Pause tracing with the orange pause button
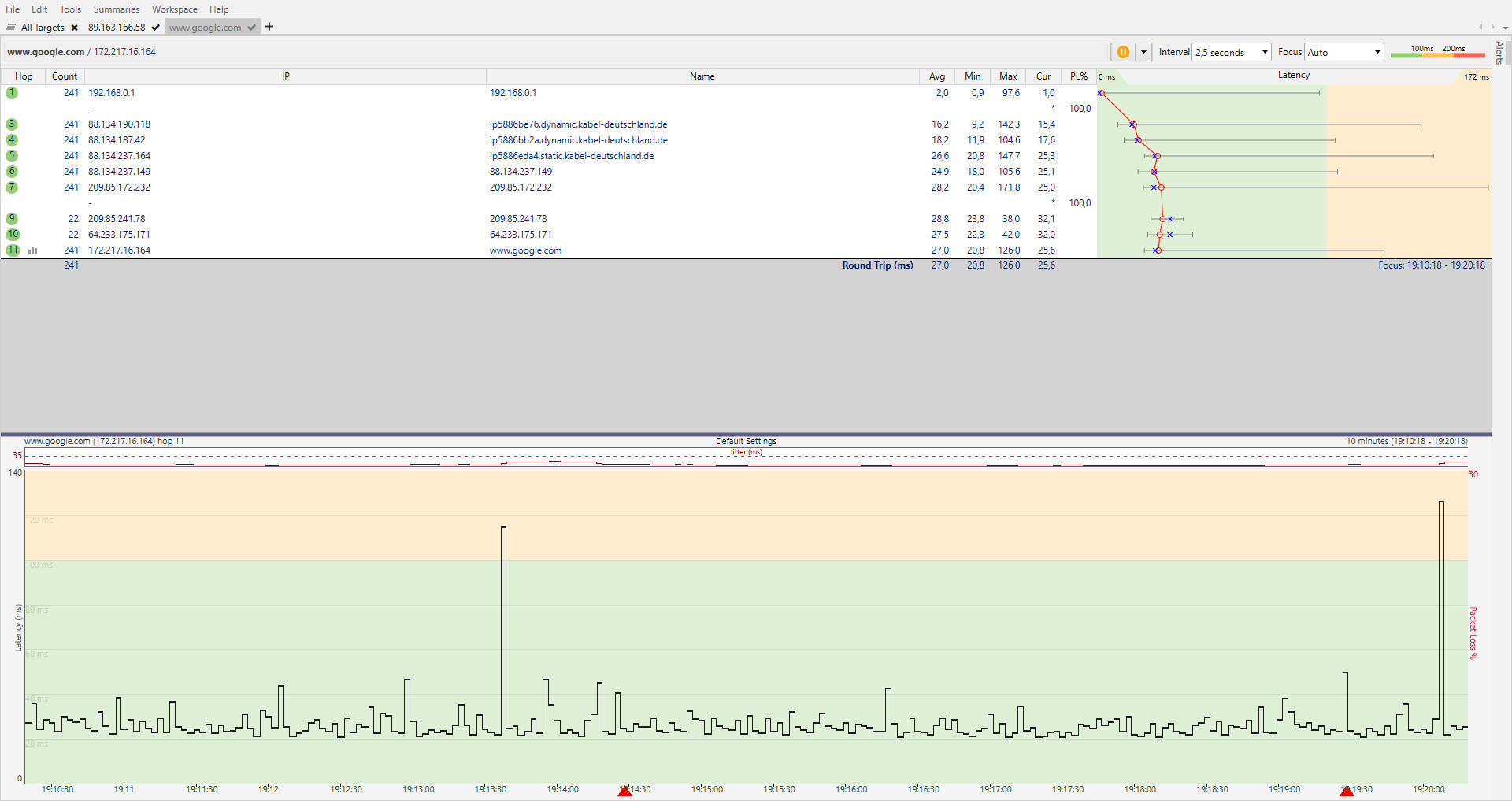The width and height of the screenshot is (1512, 801). [x=1123, y=52]
